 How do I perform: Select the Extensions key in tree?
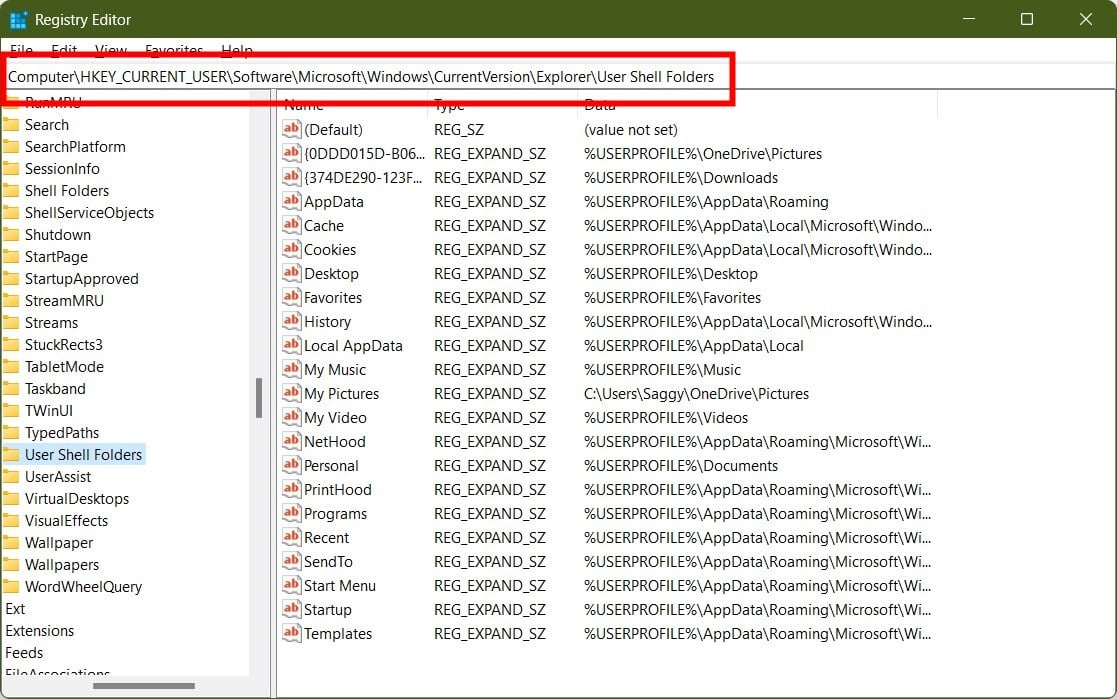tap(39, 631)
